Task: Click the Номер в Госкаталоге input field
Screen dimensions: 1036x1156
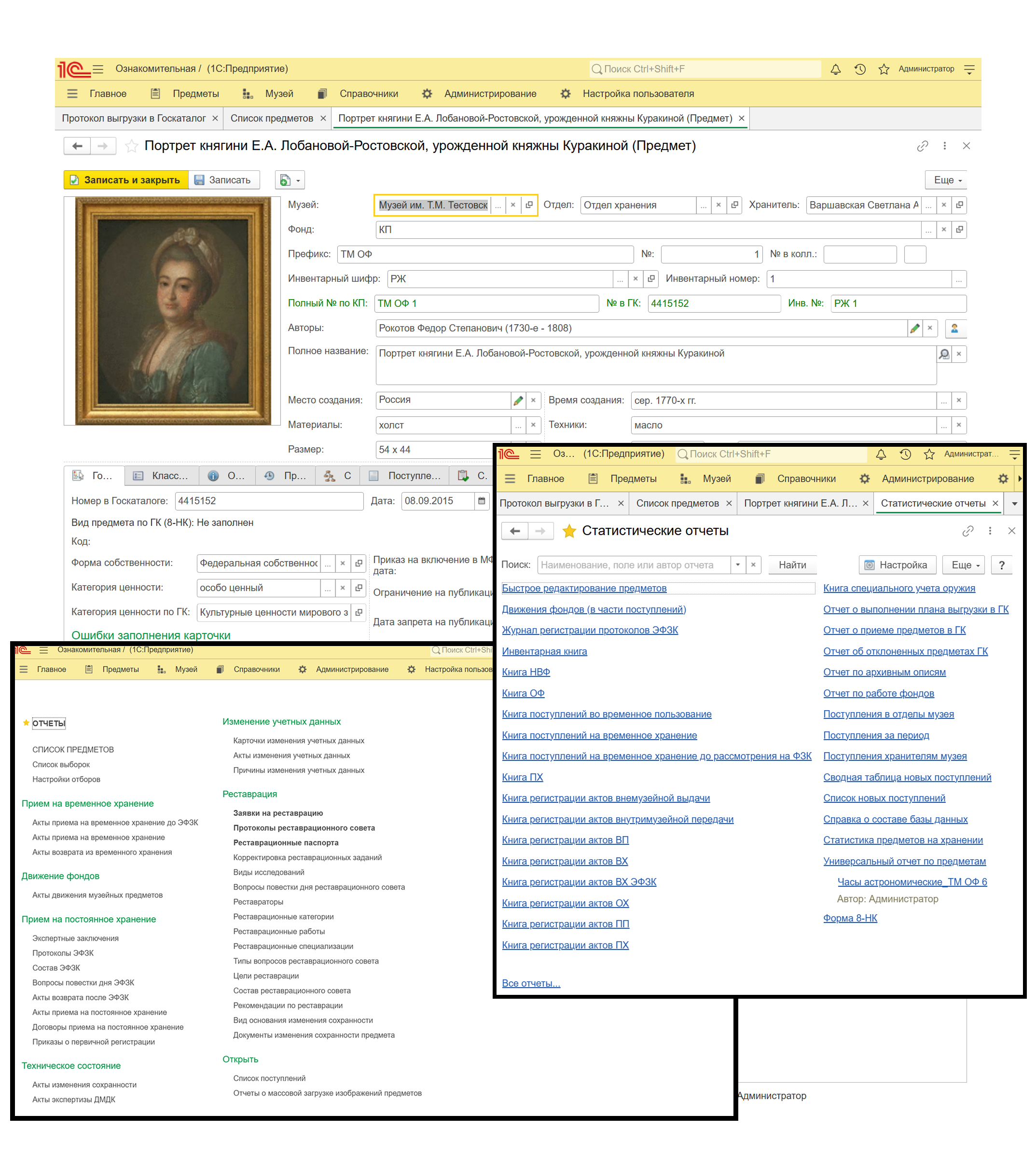Action: [268, 501]
